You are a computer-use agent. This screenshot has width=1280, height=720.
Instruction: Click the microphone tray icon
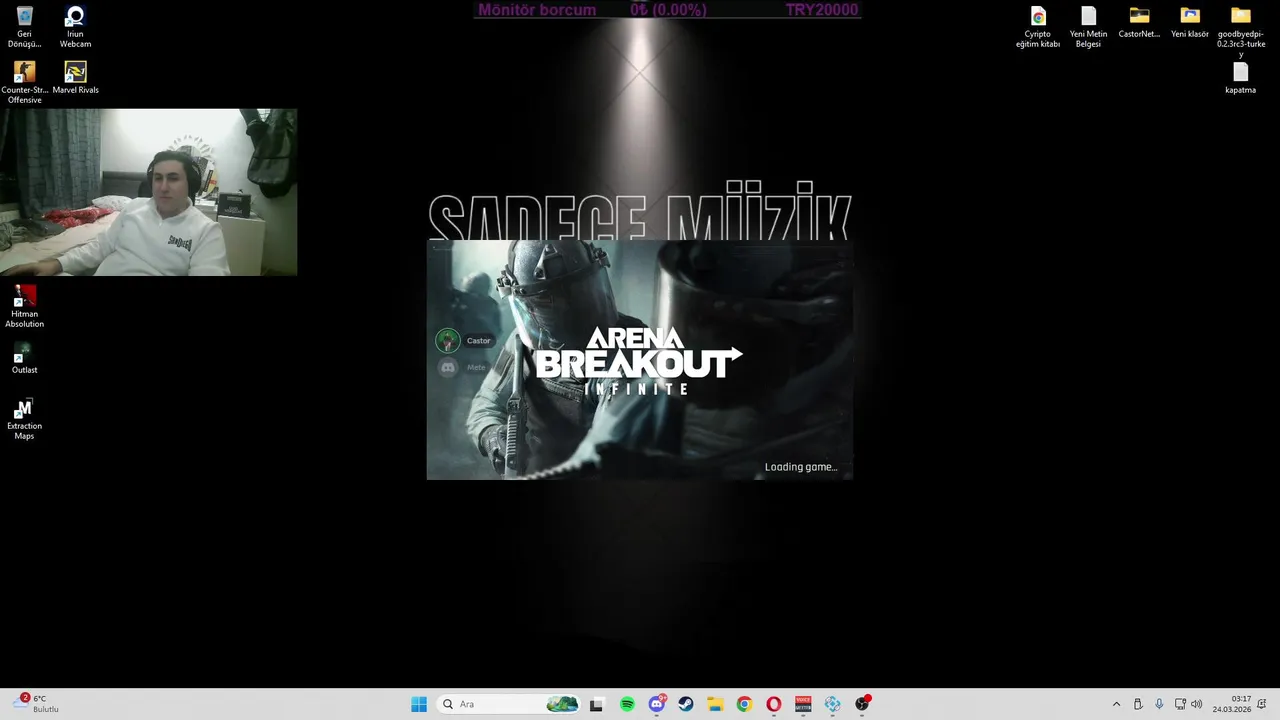pos(1159,704)
